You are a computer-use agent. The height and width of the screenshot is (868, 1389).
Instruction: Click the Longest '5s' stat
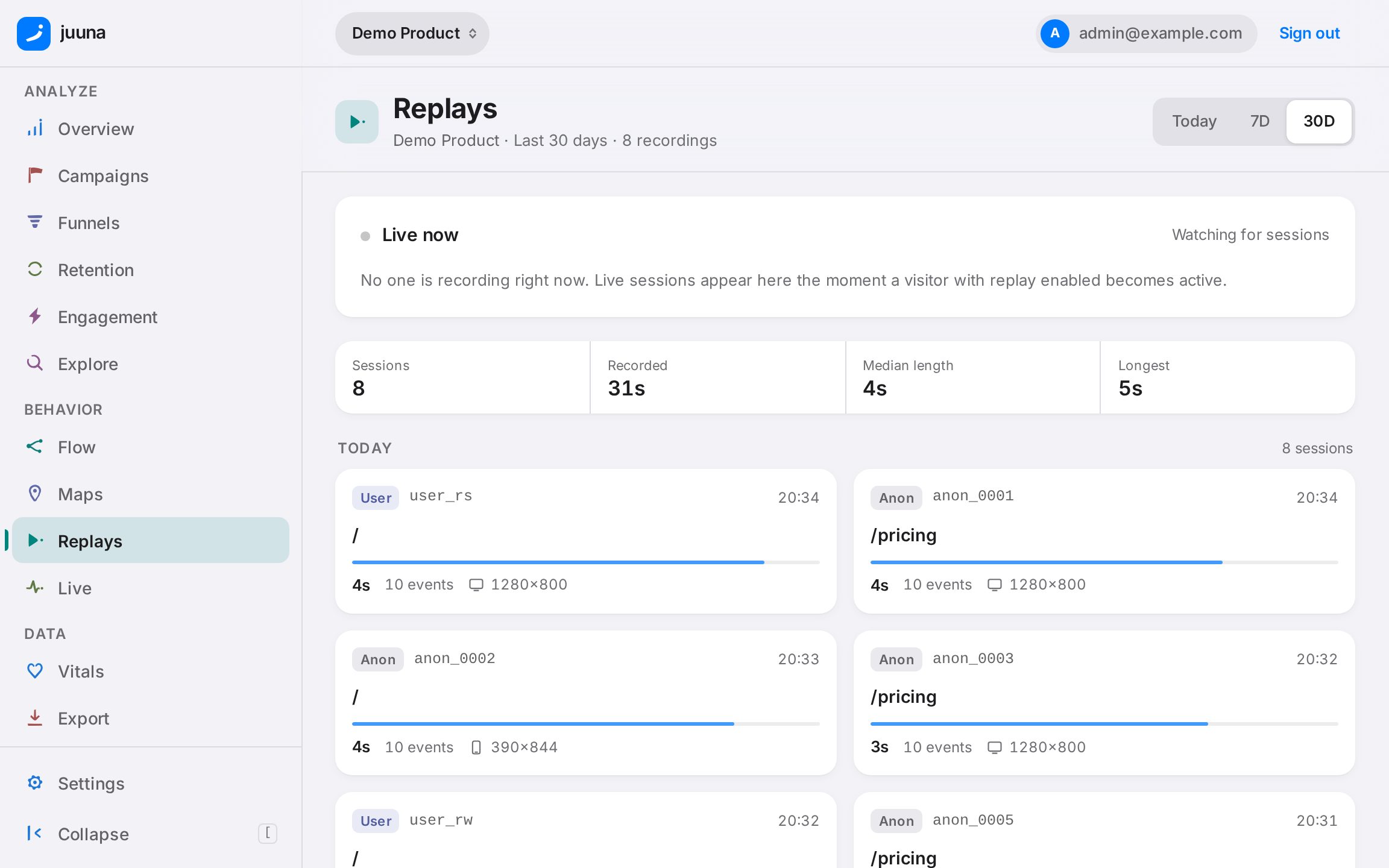tap(1130, 388)
